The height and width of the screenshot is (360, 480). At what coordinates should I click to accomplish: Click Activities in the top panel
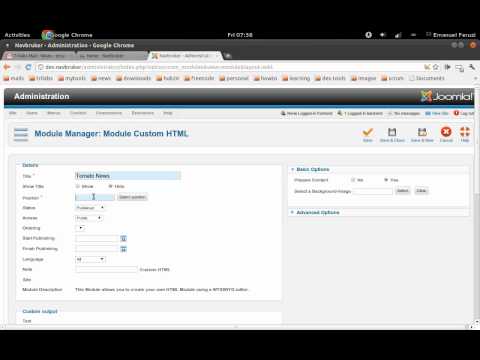(x=17, y=35)
